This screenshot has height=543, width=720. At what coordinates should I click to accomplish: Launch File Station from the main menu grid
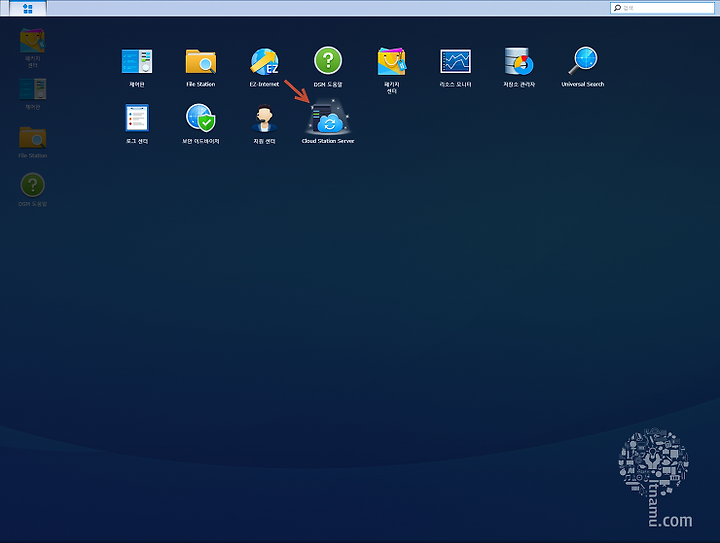pos(201,62)
